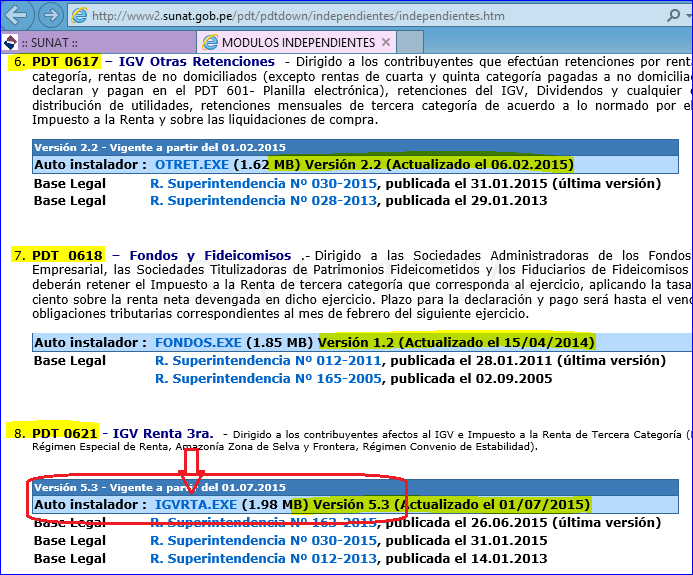Image resolution: width=693 pixels, height=575 pixels.
Task: Click 'publicada el 29.01.2013' text
Action: [466, 201]
